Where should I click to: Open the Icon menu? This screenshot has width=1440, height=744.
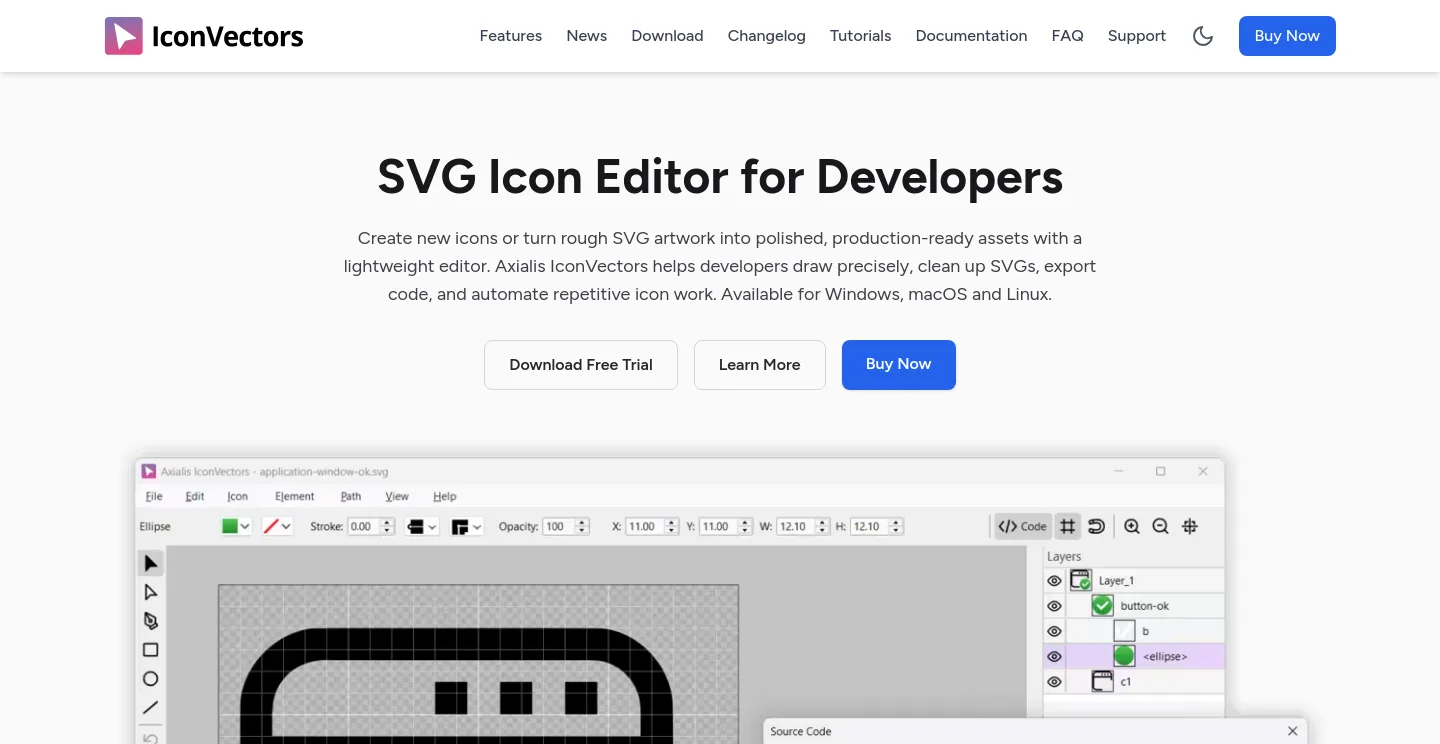tap(237, 496)
